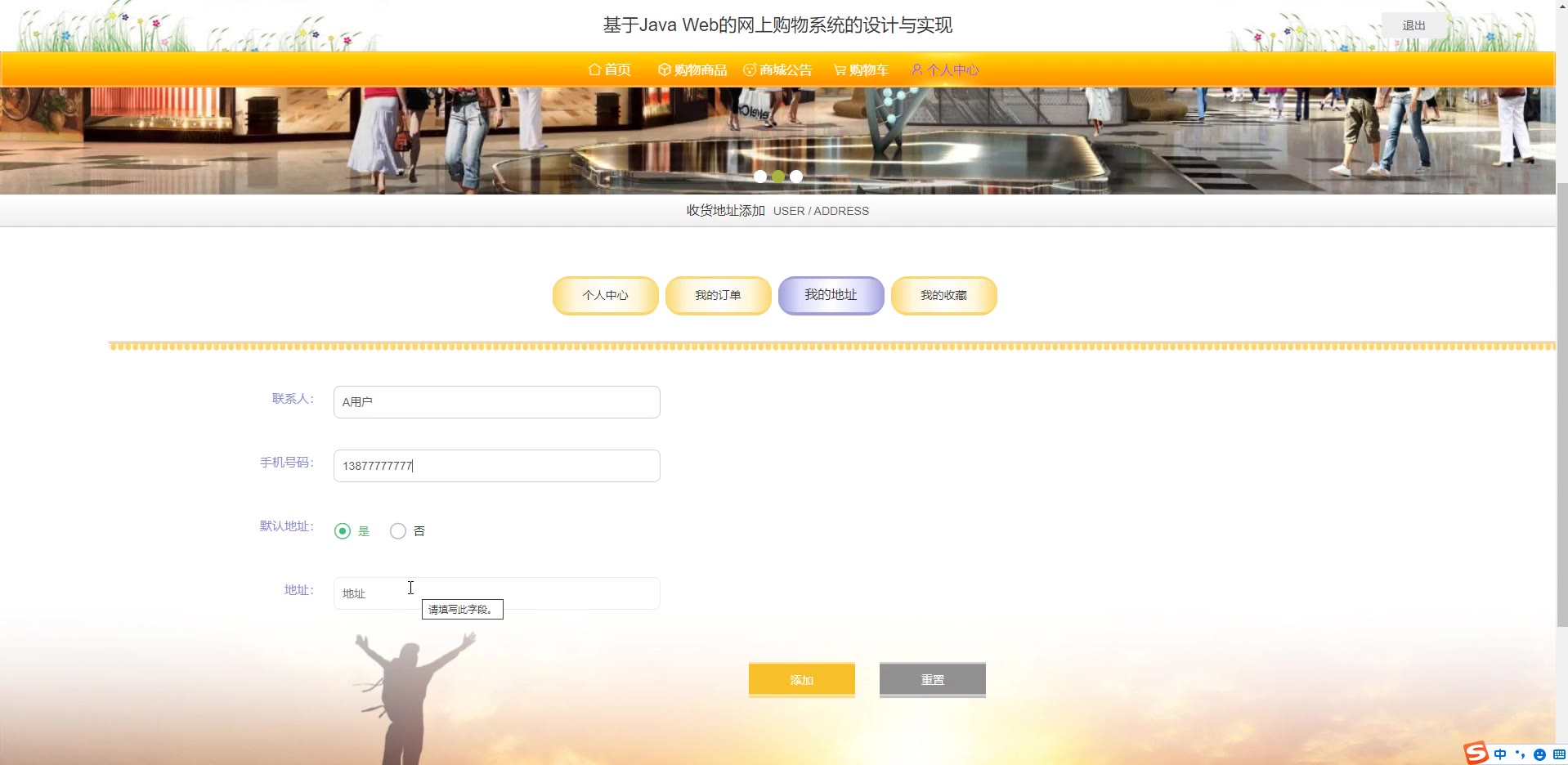Switch to the 我的收藏 tab

pos(944,296)
